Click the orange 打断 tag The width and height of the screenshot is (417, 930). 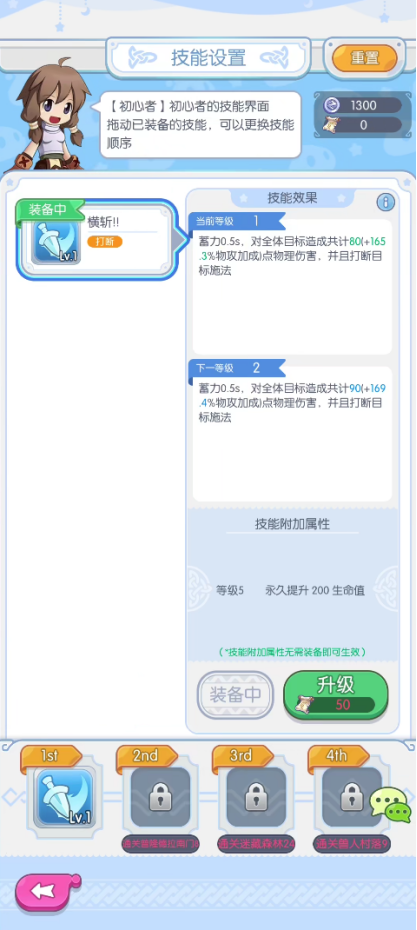click(x=105, y=242)
